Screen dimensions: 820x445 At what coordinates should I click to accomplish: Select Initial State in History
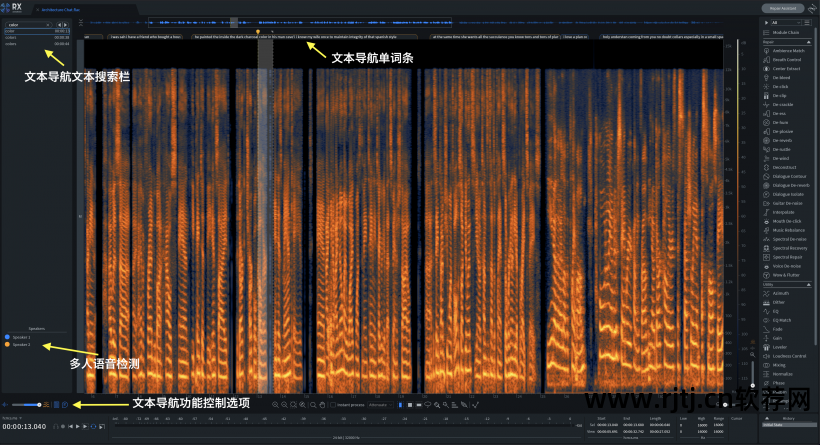[x=776, y=425]
